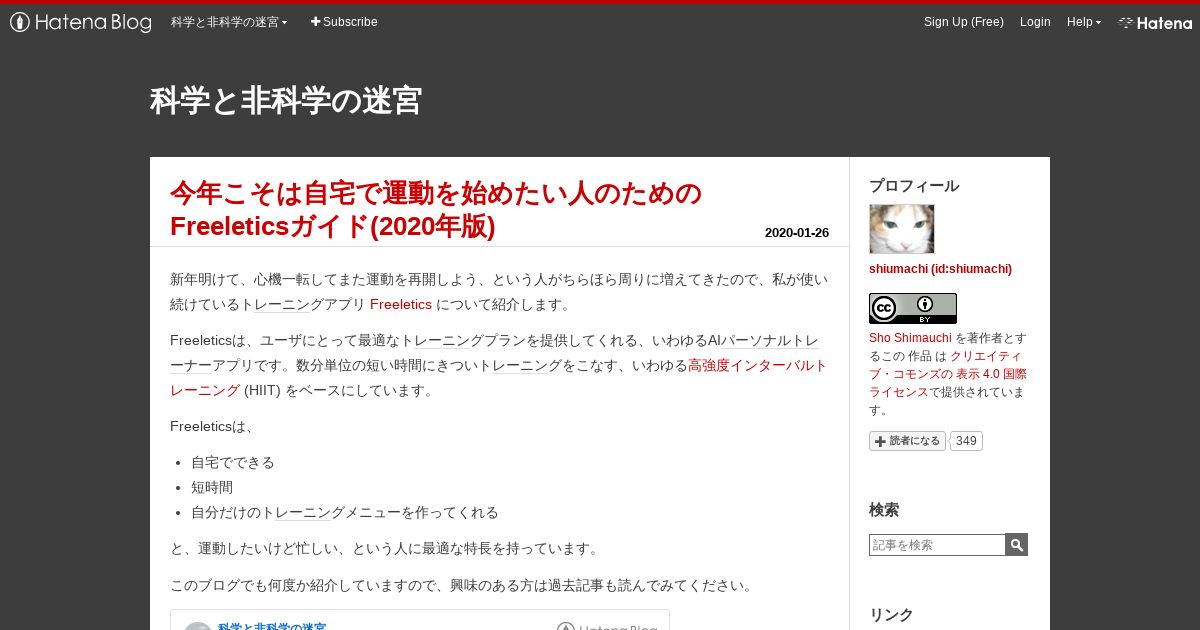Open shiumachi (id:shiumachi) profile link
Image resolution: width=1200 pixels, height=630 pixels.
pos(940,269)
